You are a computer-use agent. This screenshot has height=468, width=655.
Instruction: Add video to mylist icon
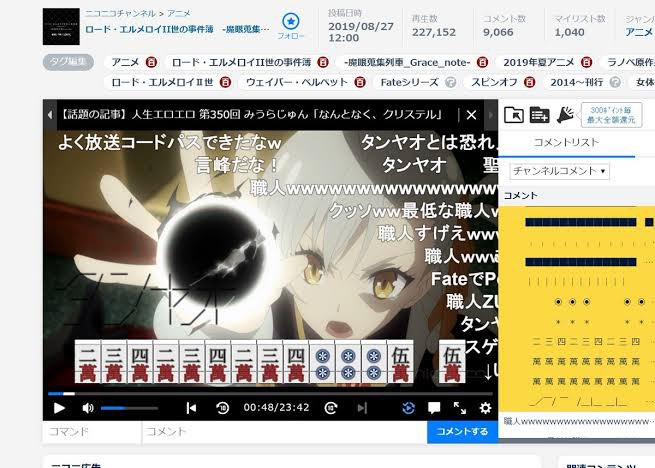539,114
